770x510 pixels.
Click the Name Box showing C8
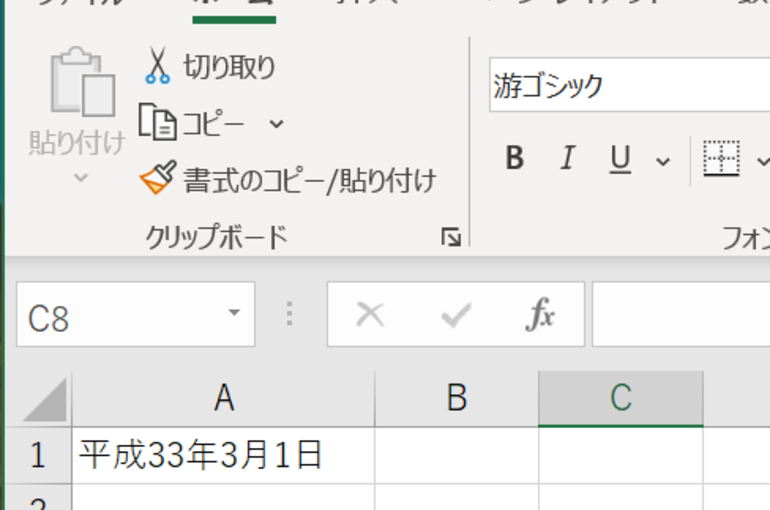[136, 314]
